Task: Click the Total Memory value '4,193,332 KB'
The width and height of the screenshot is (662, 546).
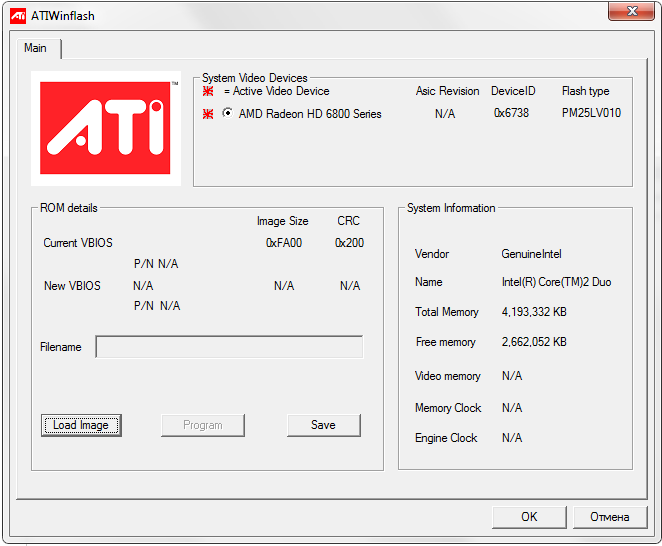Action: click(x=534, y=312)
